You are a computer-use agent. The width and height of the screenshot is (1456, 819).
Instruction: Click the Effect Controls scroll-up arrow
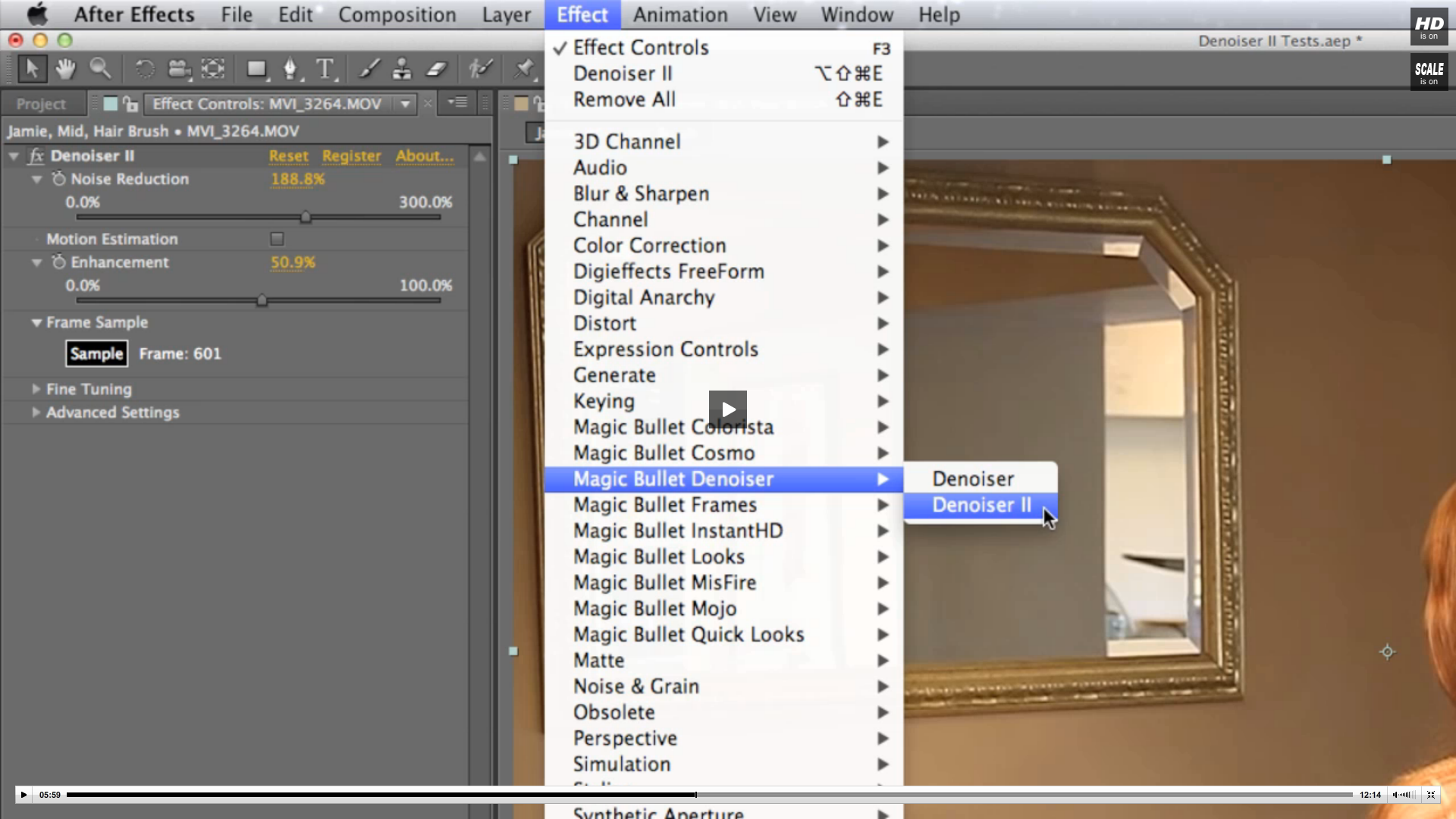480,157
